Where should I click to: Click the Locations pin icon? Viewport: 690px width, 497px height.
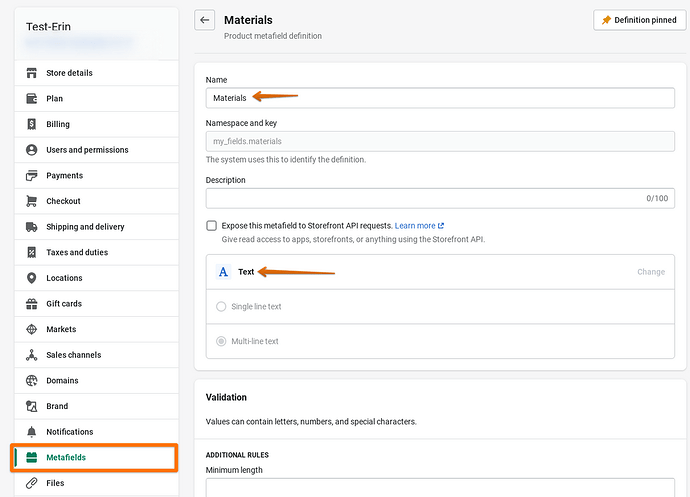[32, 278]
